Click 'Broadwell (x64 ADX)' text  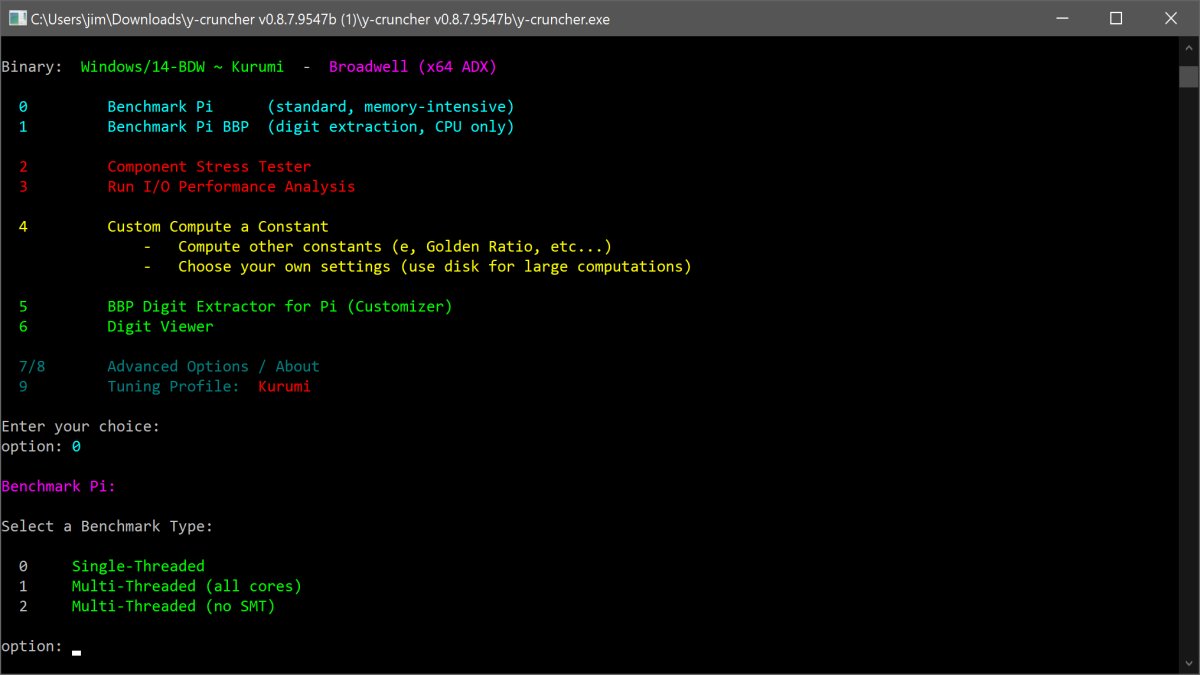click(x=412, y=67)
